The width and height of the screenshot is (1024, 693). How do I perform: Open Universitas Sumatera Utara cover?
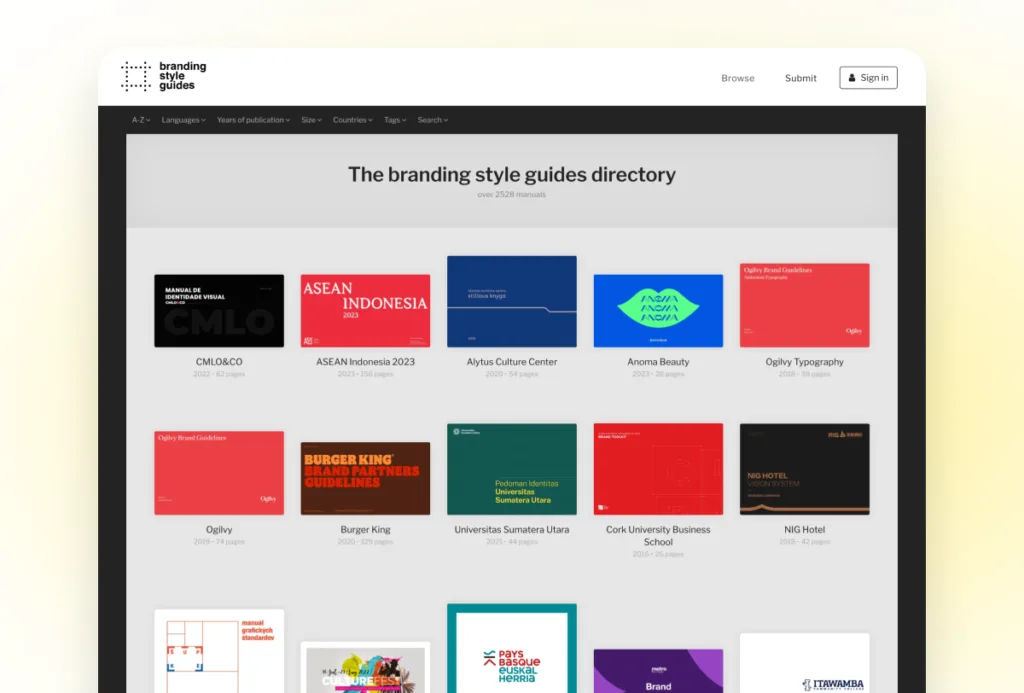coord(512,469)
